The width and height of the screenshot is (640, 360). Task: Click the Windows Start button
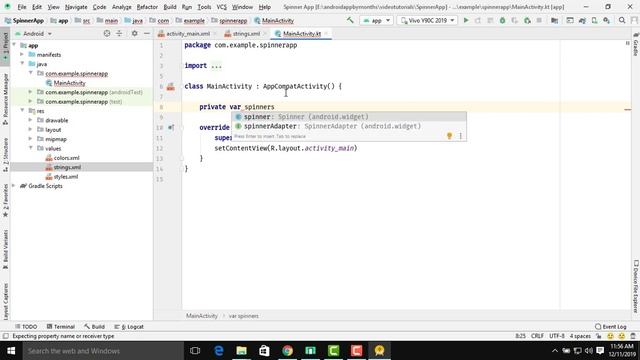(x=11, y=351)
